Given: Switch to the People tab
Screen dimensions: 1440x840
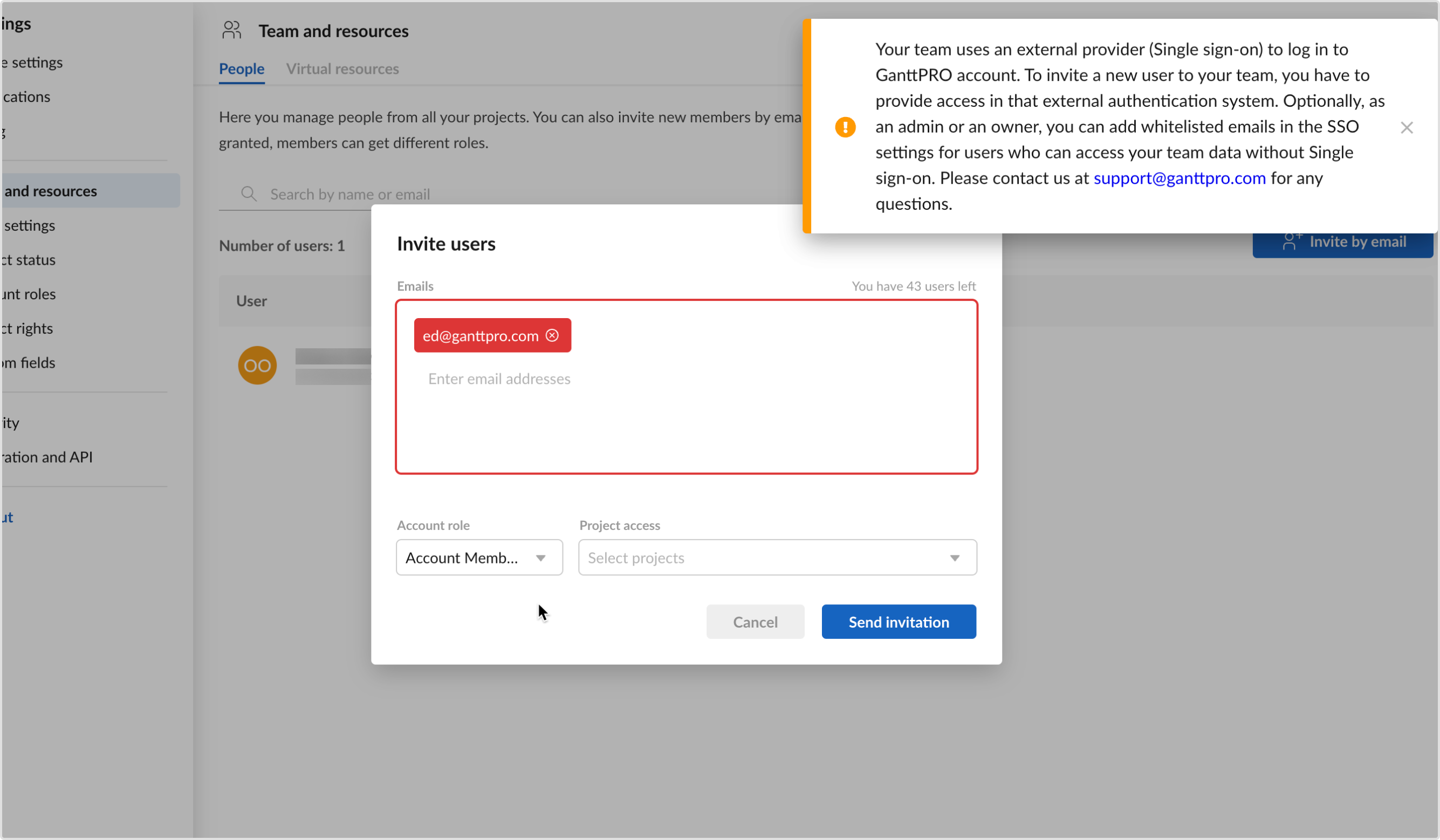Looking at the screenshot, I should (x=242, y=68).
